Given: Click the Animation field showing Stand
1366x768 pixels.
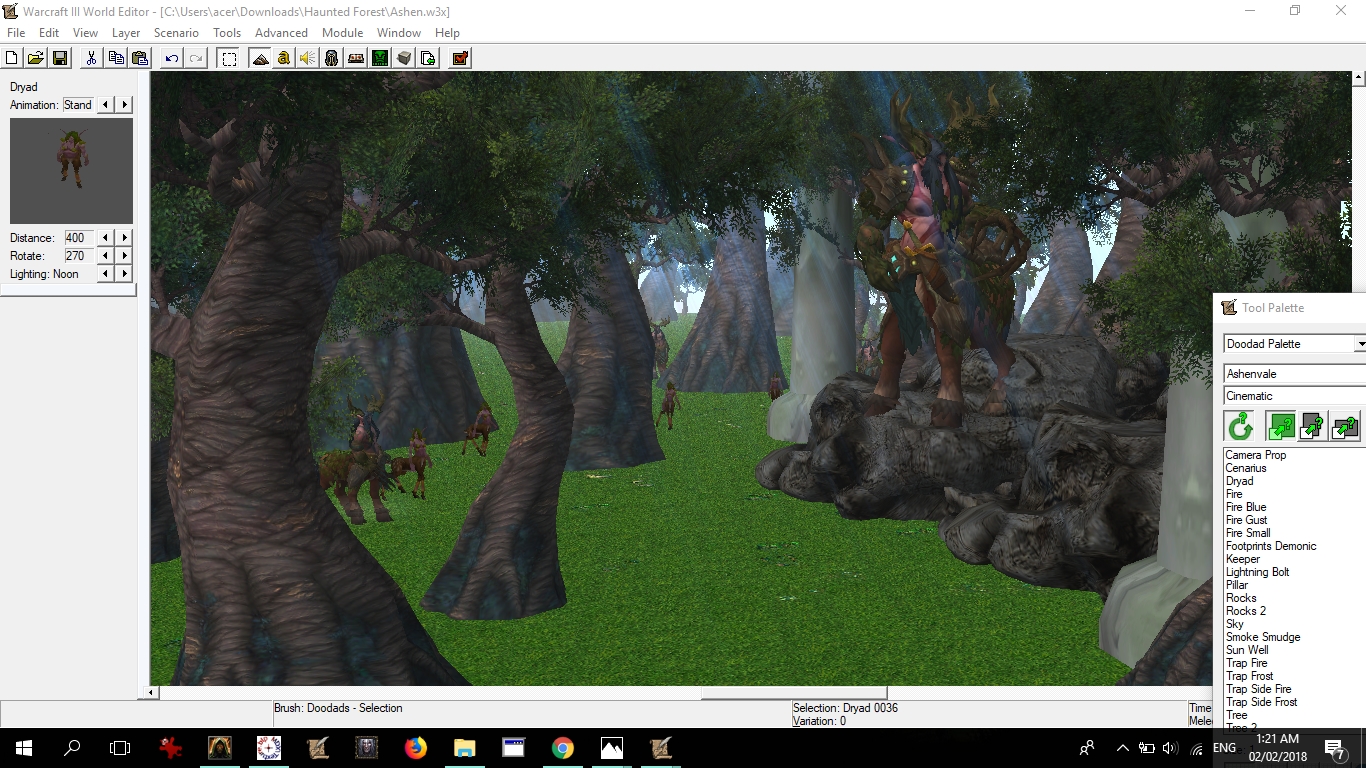Looking at the screenshot, I should (x=79, y=105).
